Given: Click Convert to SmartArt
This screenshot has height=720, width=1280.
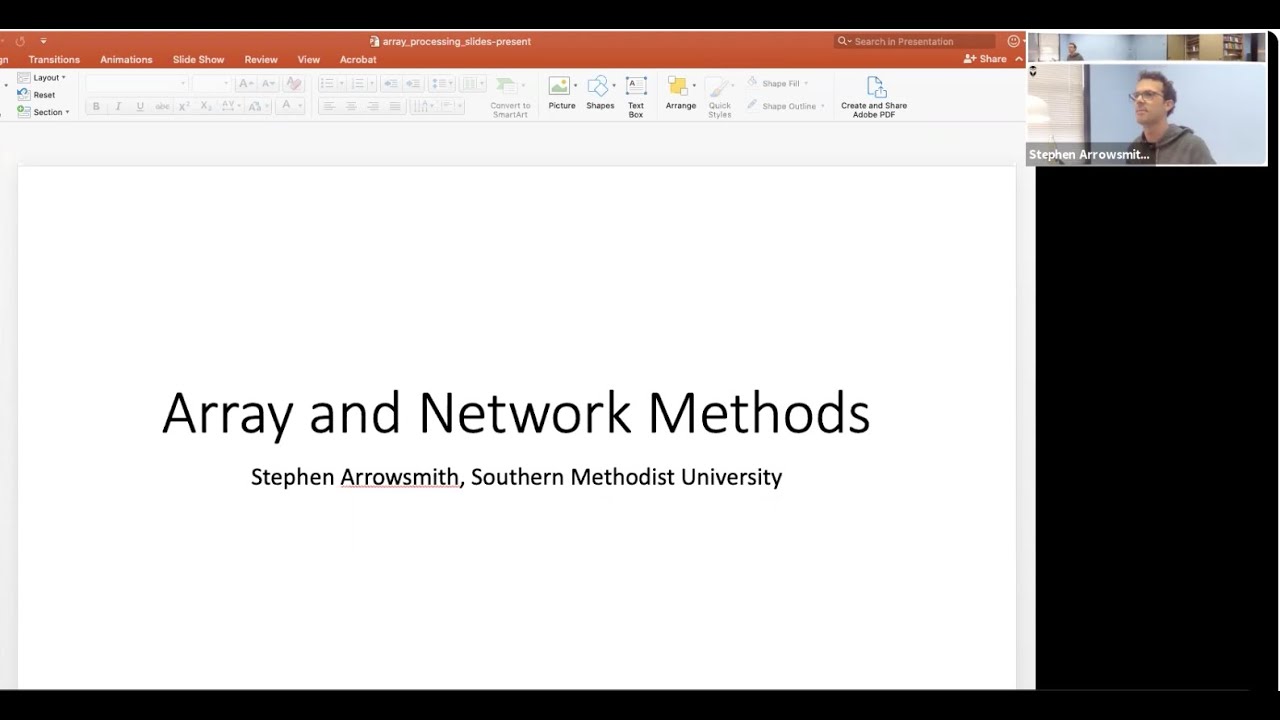Looking at the screenshot, I should tap(510, 97).
